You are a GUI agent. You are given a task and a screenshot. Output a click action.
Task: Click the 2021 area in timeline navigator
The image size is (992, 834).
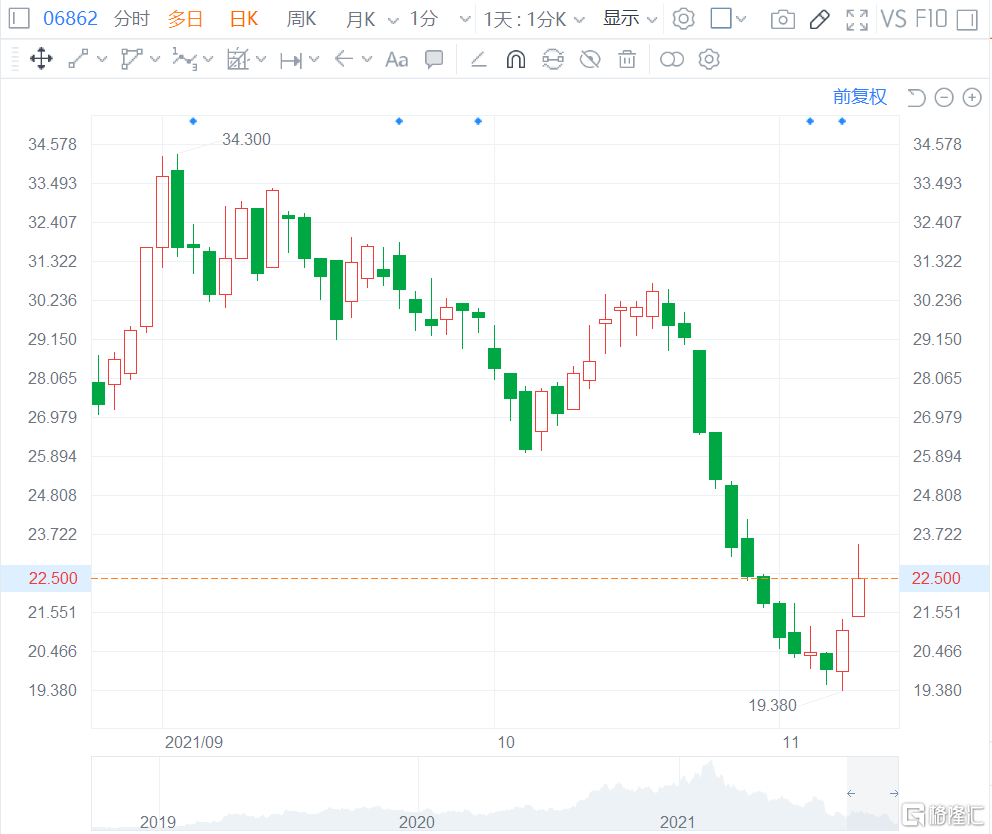click(677, 822)
